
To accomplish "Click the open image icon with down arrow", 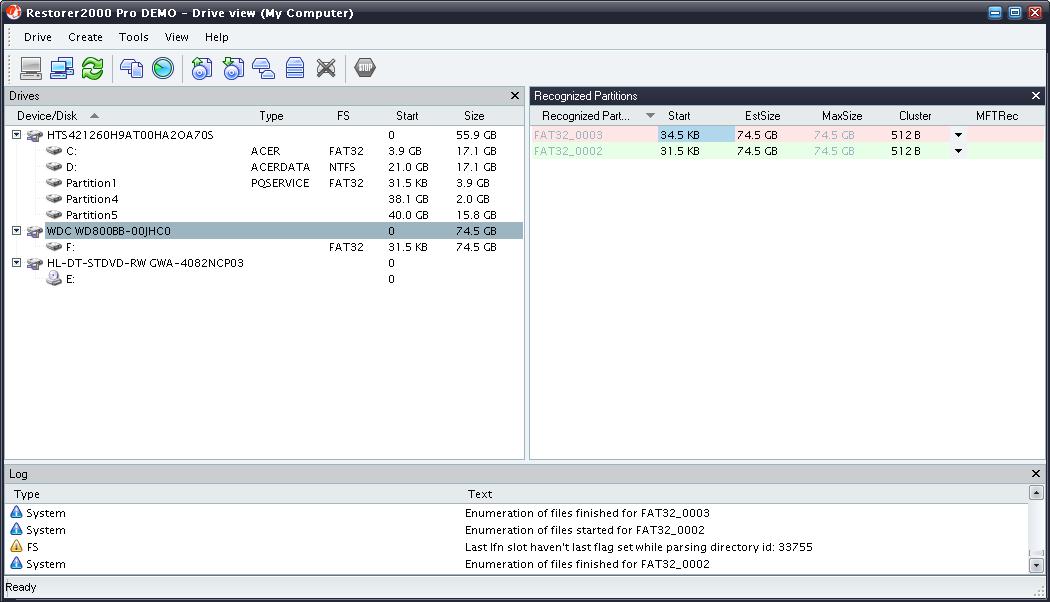I will click(x=233, y=68).
